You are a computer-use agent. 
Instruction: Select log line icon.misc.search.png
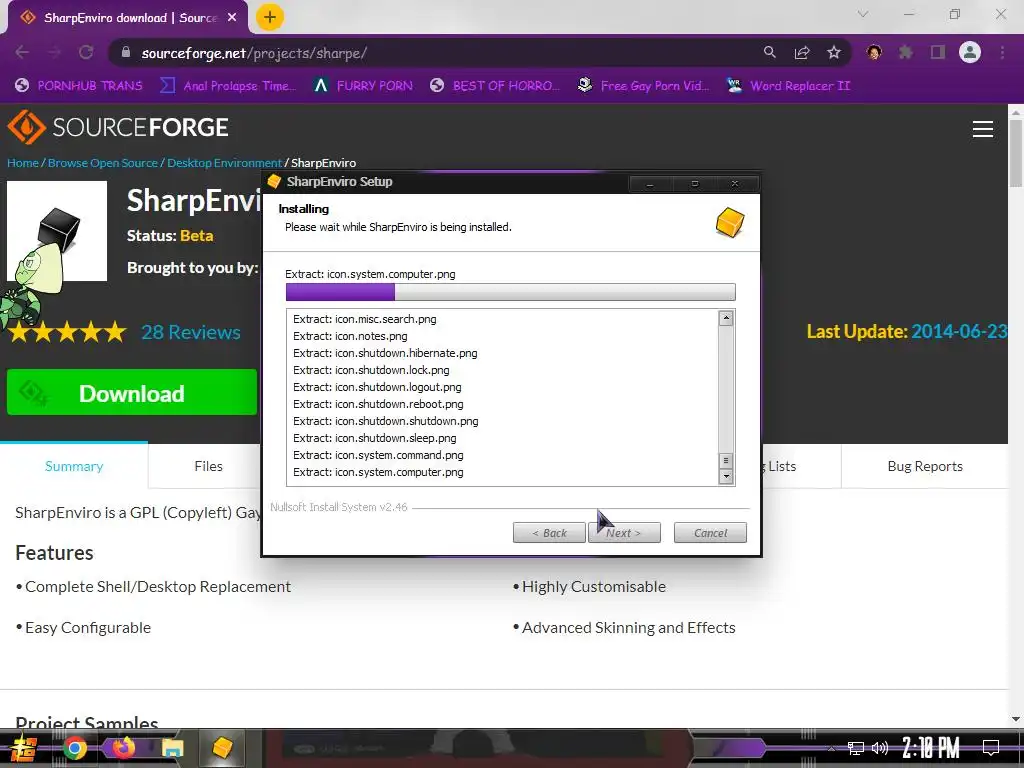(364, 319)
